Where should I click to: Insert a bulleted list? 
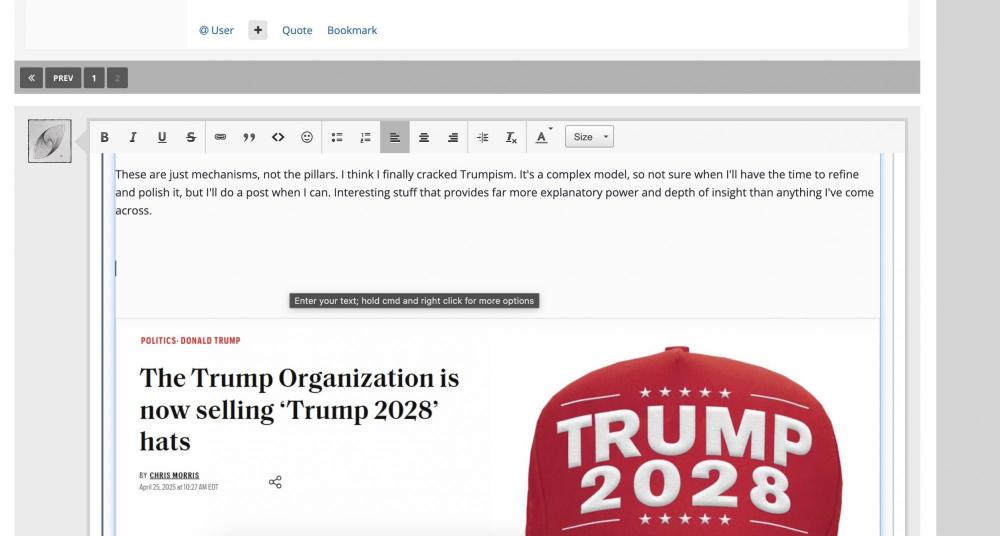(337, 137)
